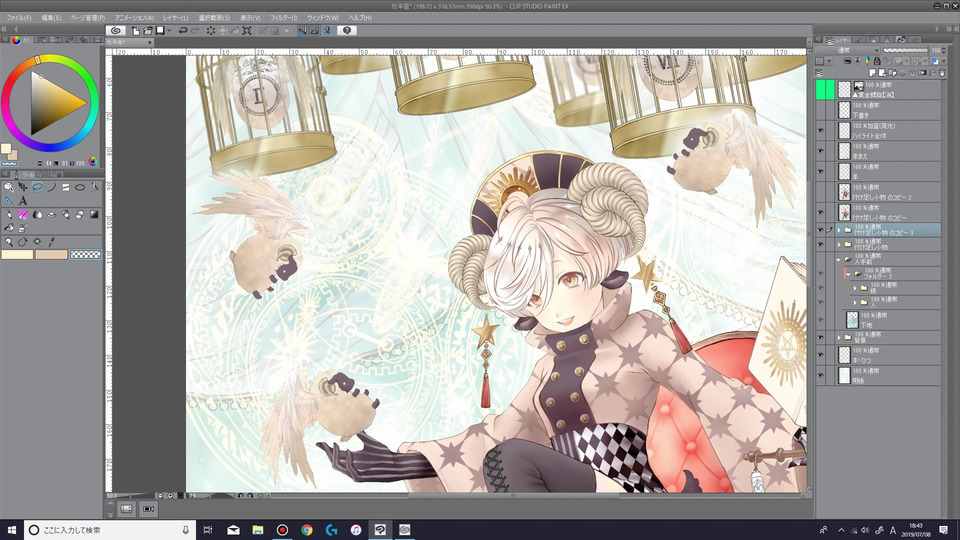
Task: Select the pink highlighted brush tool
Action: [23, 214]
